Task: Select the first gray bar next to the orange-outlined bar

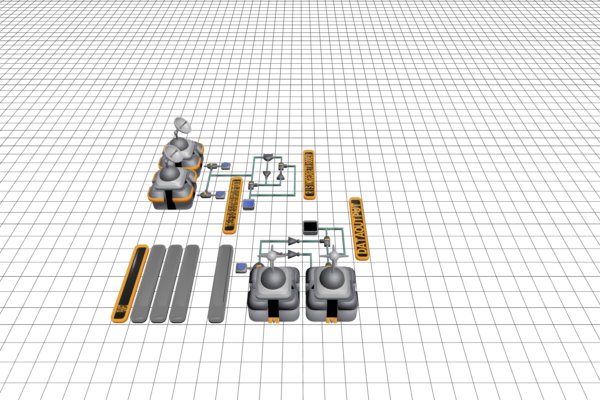Action: (148, 284)
